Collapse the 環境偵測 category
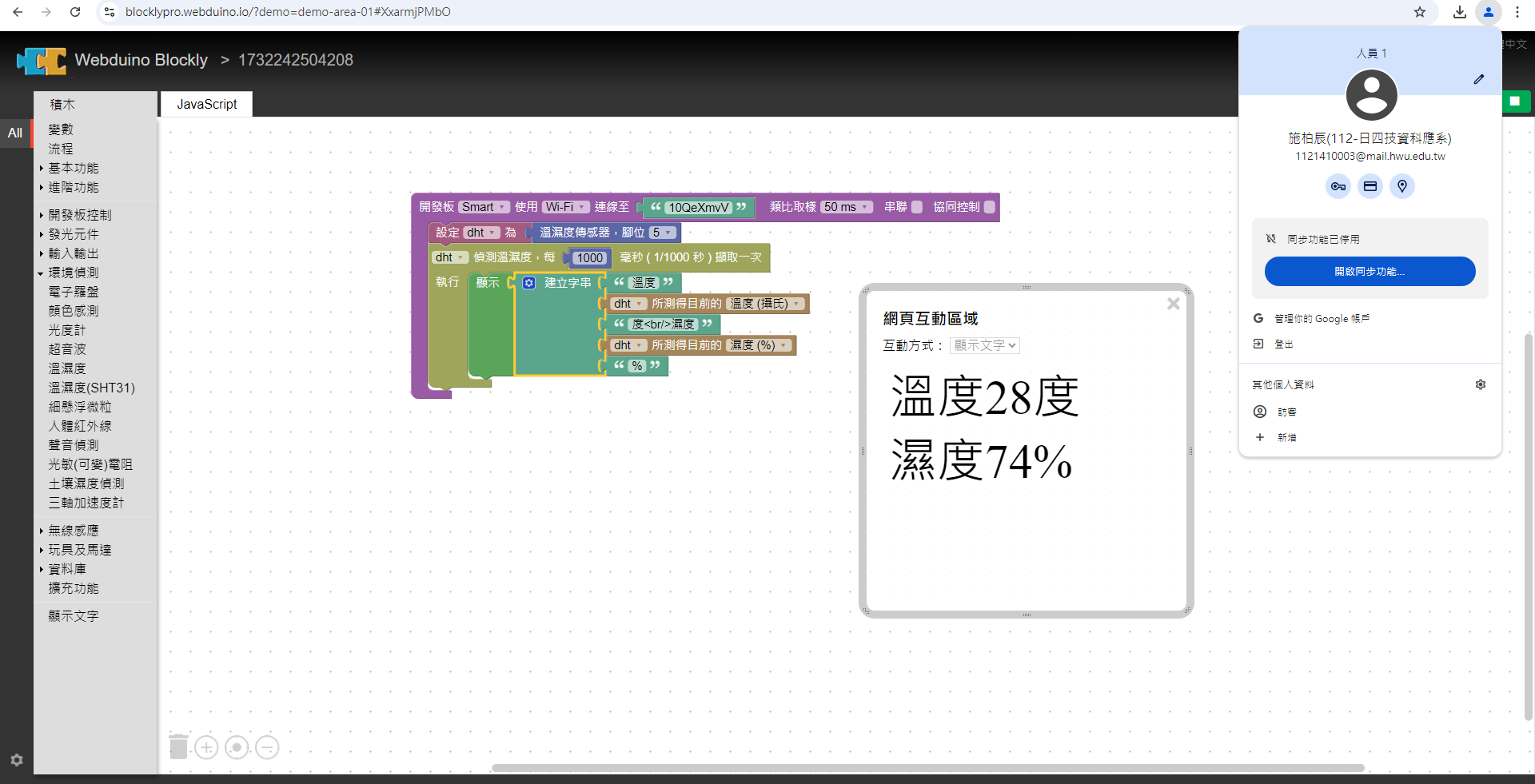Image resolution: width=1535 pixels, height=784 pixels. 73,273
